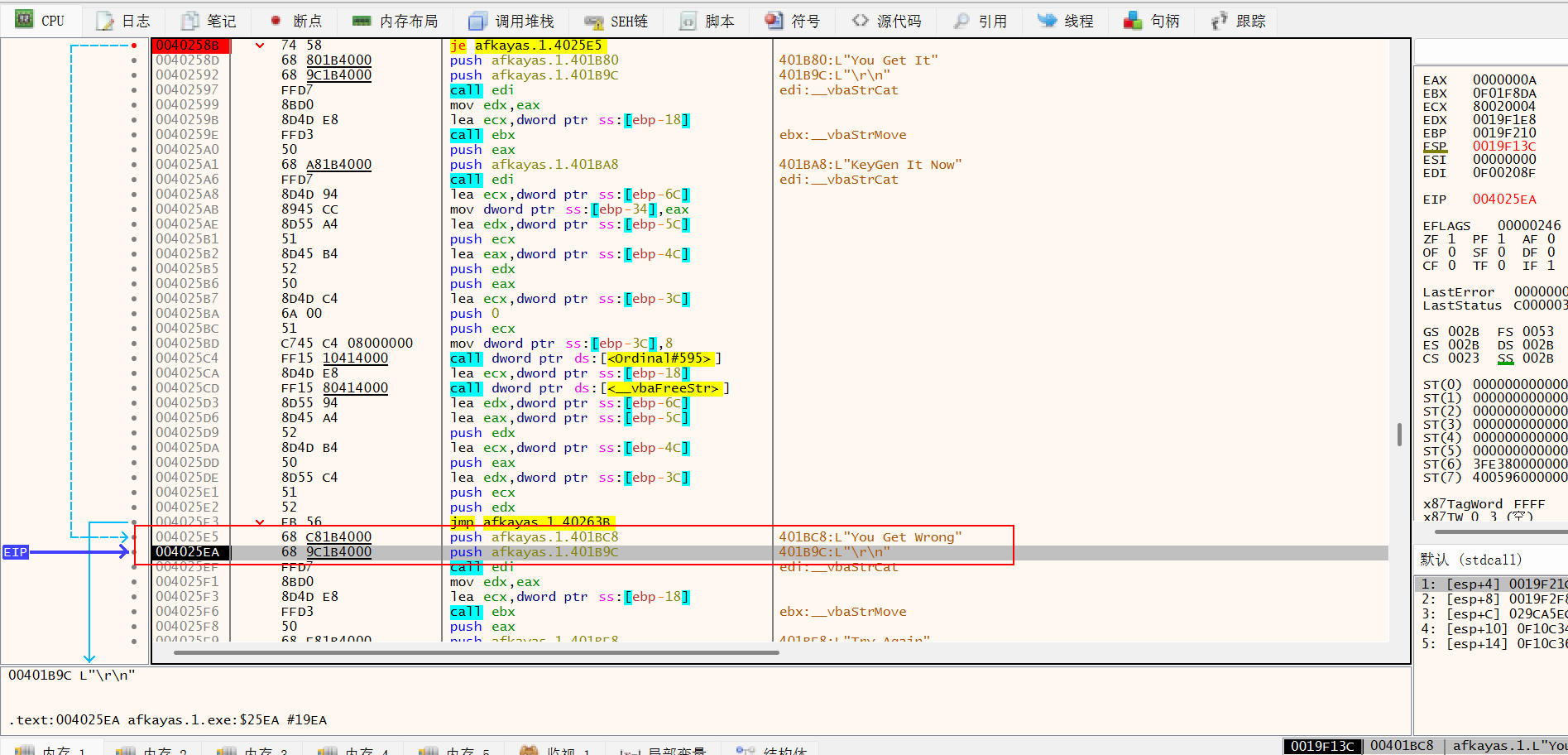Select the EIP register value 004025EA
The height and width of the screenshot is (755, 1568).
tap(1504, 199)
